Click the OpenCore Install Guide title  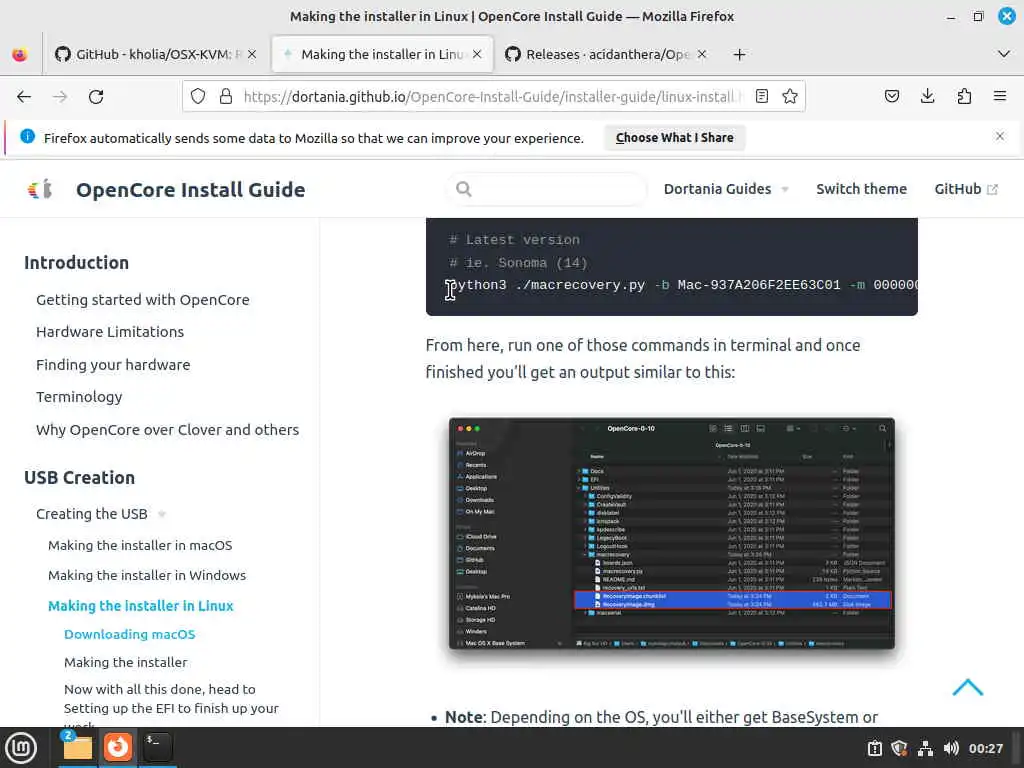point(191,189)
